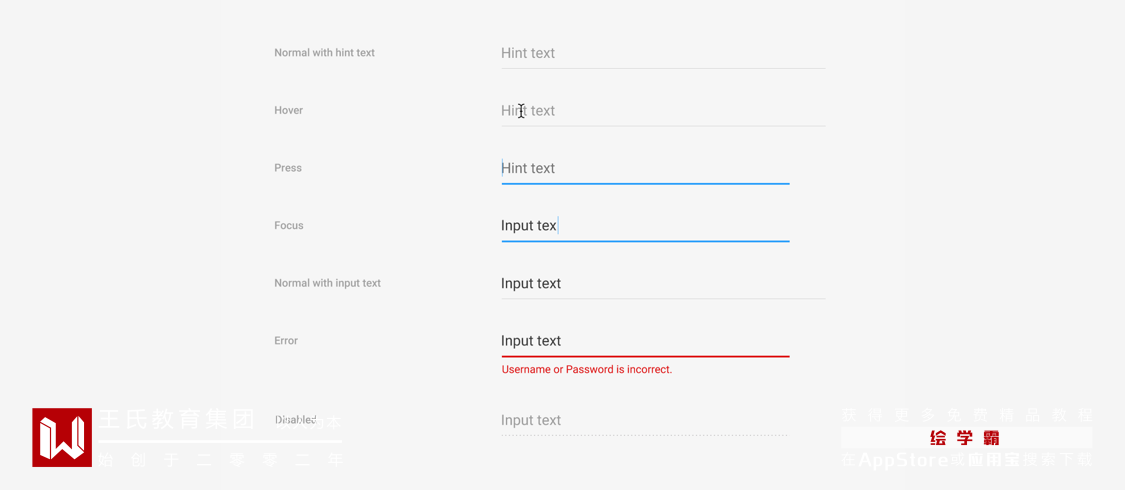Click the 'Error' label
The image size is (1125, 490).
point(286,341)
